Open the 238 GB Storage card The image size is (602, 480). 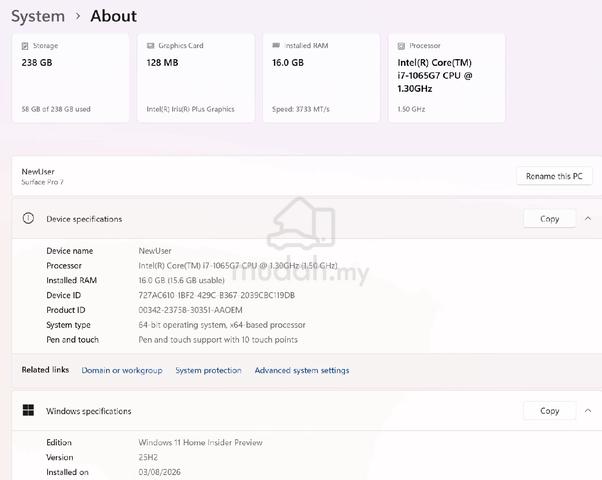pos(71,78)
